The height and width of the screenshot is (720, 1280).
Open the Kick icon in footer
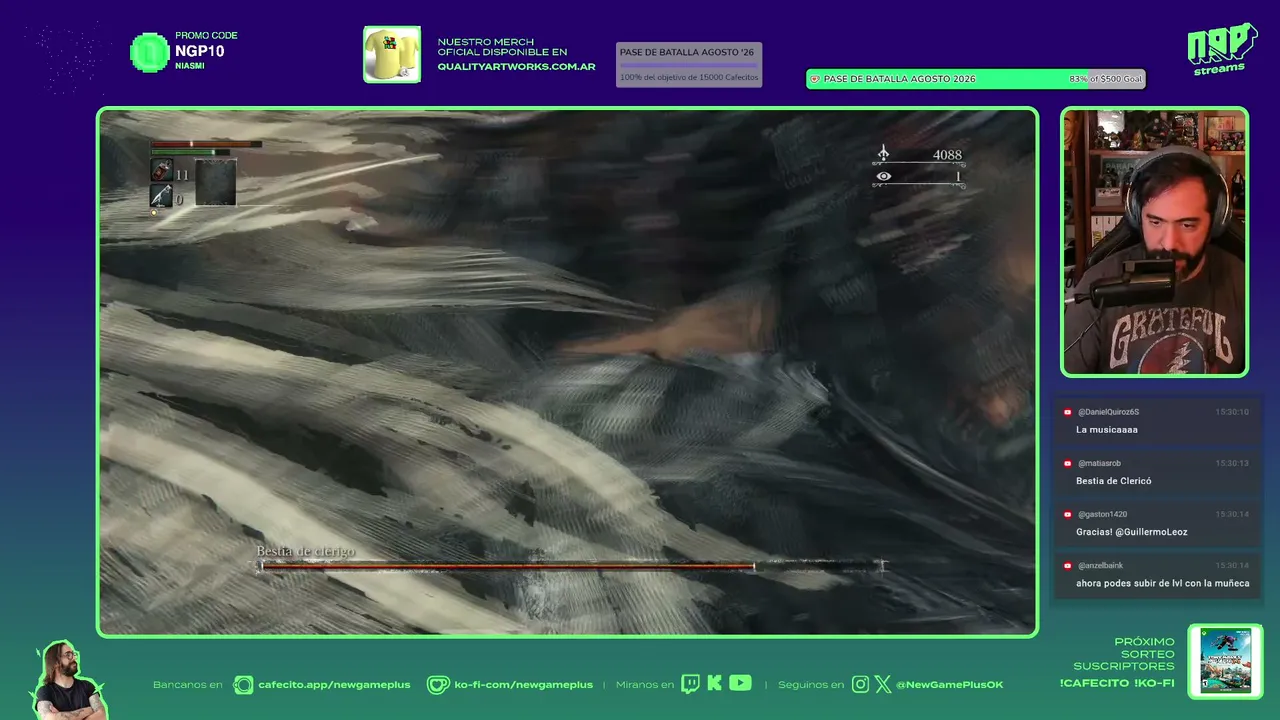pyautogui.click(x=714, y=684)
